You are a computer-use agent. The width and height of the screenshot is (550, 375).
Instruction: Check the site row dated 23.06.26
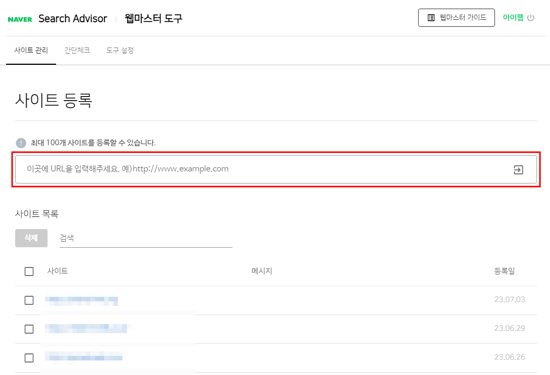tap(29, 358)
